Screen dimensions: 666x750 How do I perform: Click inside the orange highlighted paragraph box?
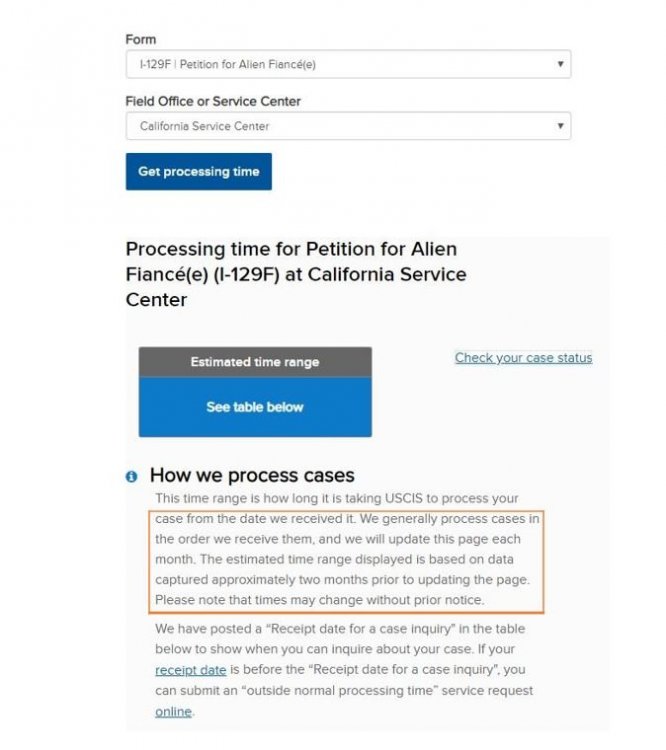click(346, 562)
